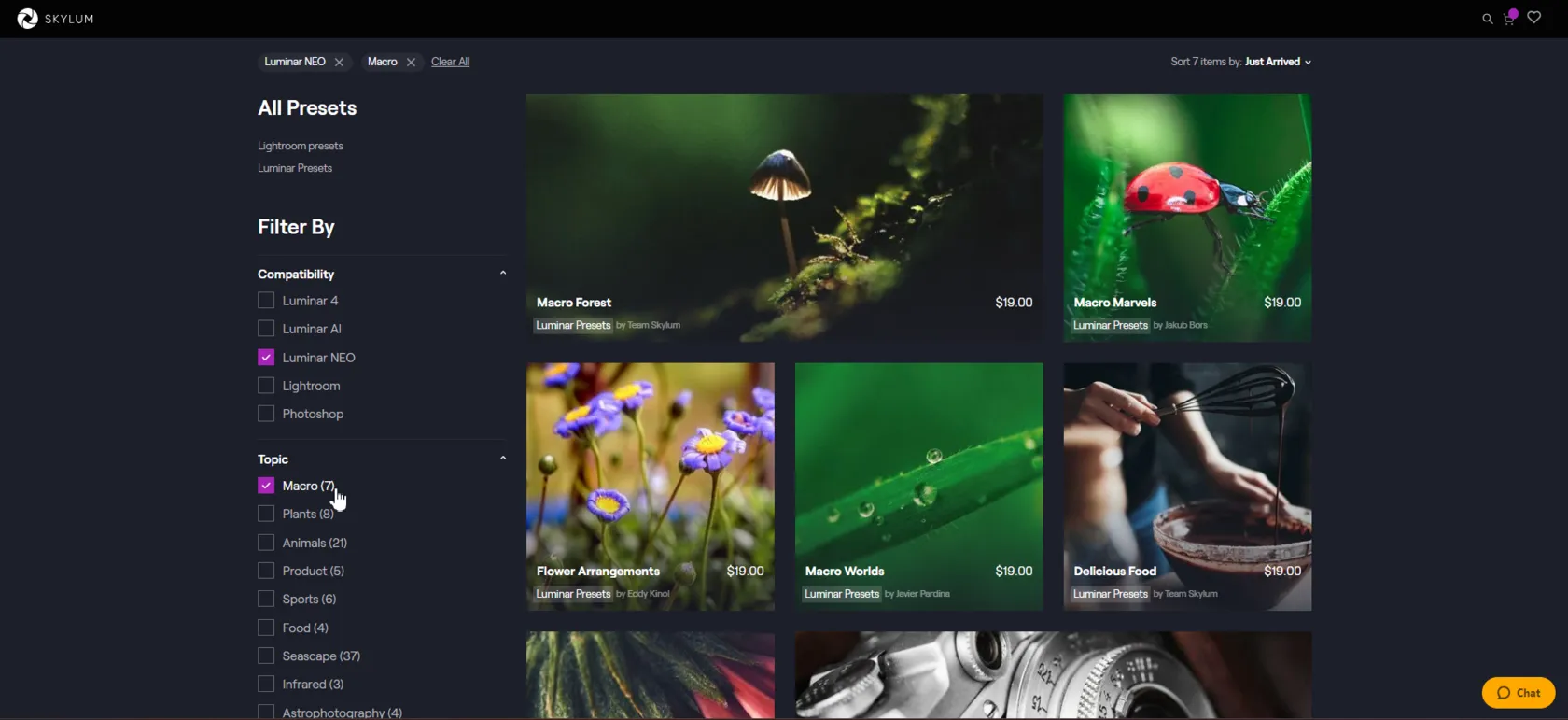Open the Chat support button
This screenshot has width=1568, height=720.
tap(1518, 693)
